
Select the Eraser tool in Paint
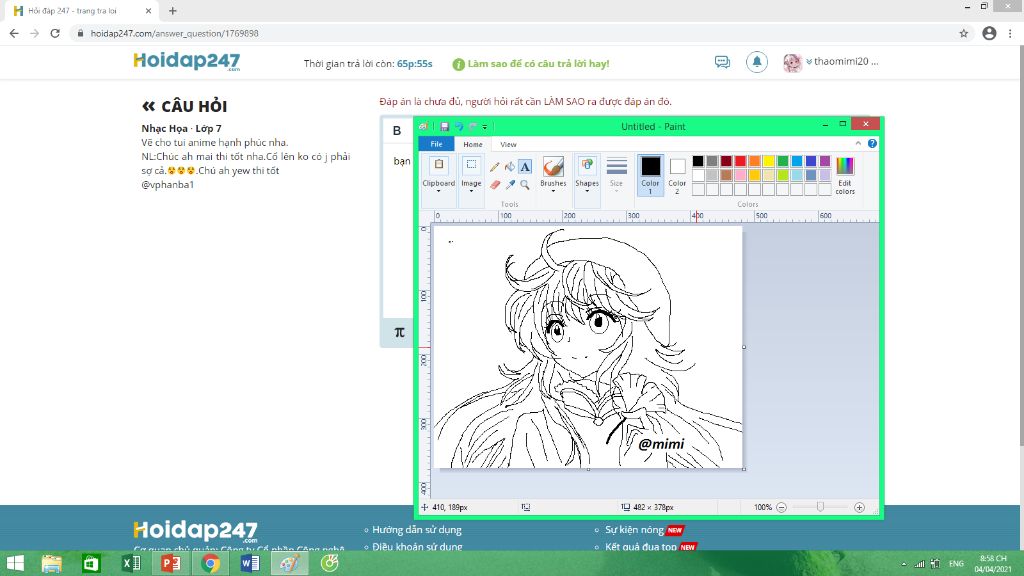pos(494,185)
